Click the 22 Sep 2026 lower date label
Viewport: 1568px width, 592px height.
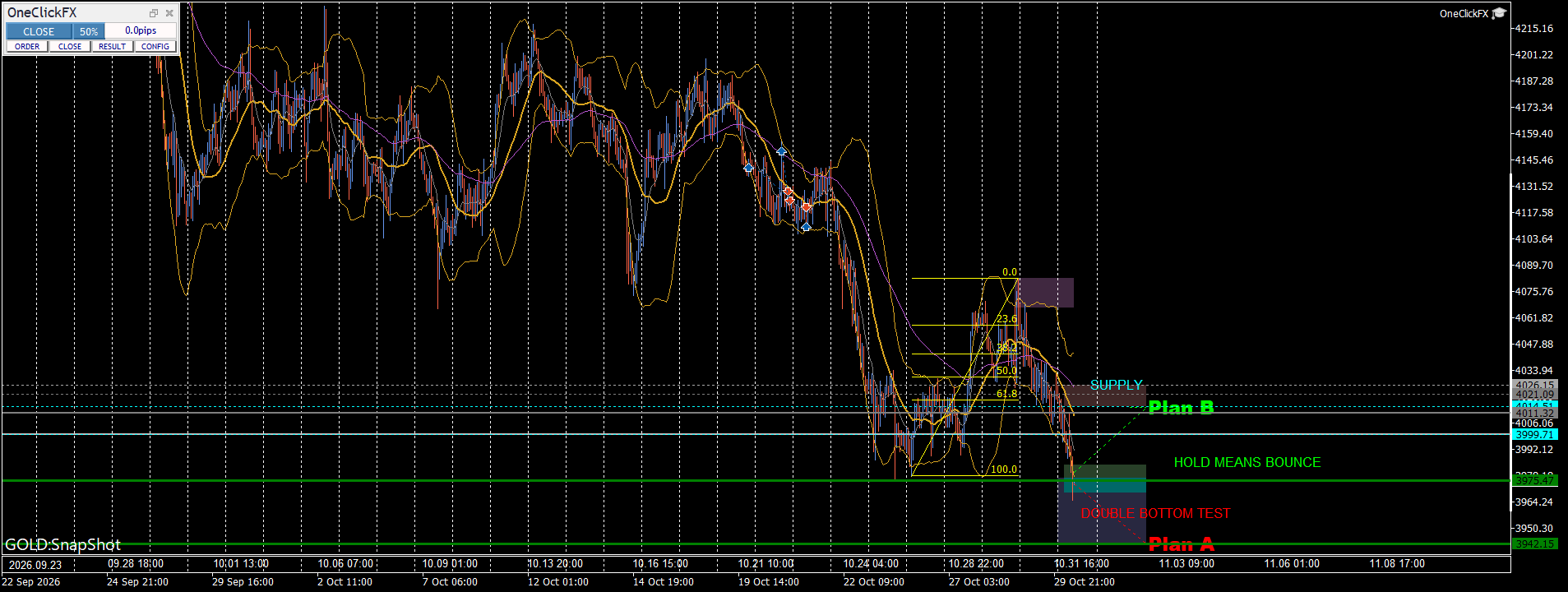[x=30, y=582]
